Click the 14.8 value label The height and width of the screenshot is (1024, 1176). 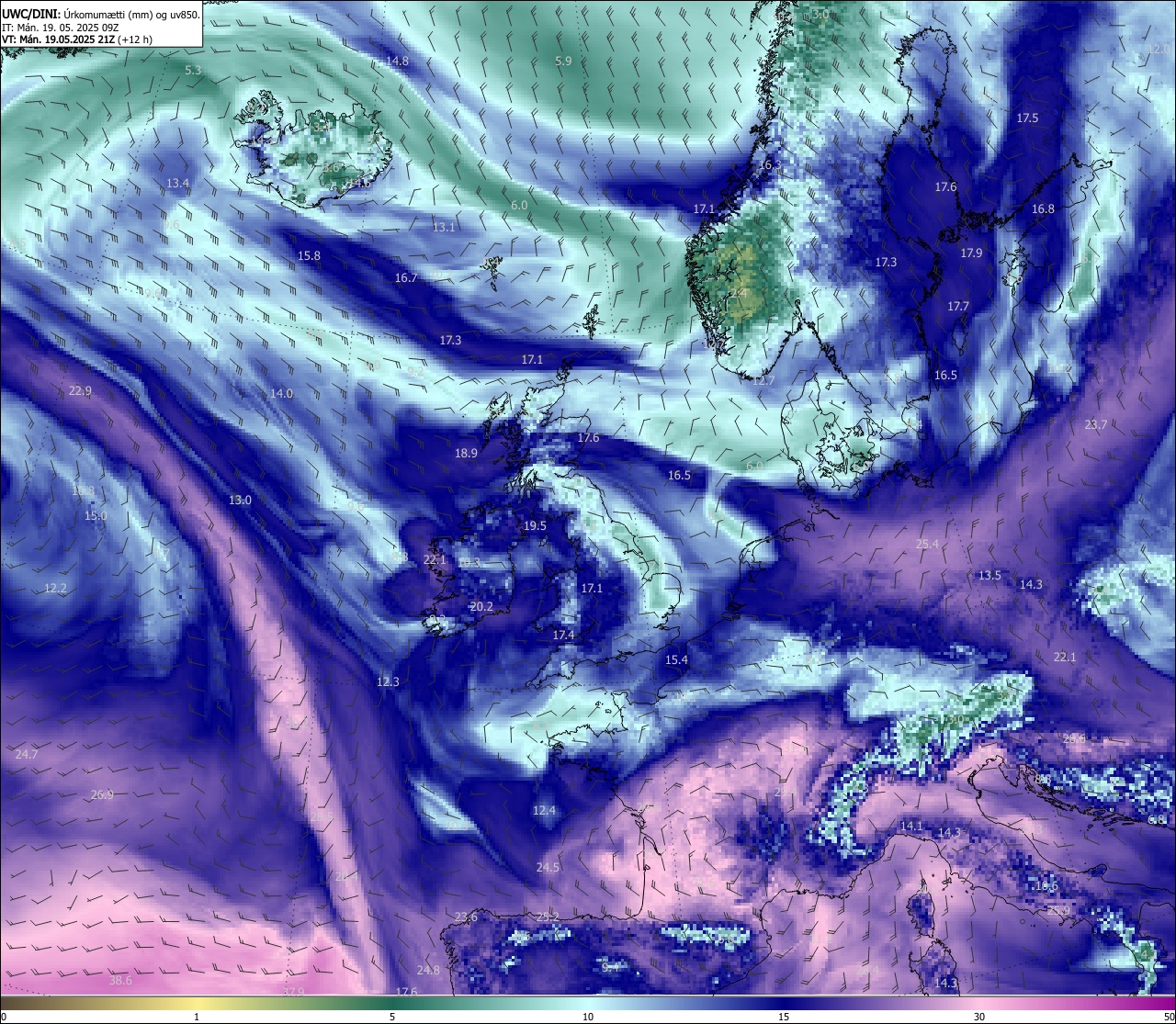397,61
